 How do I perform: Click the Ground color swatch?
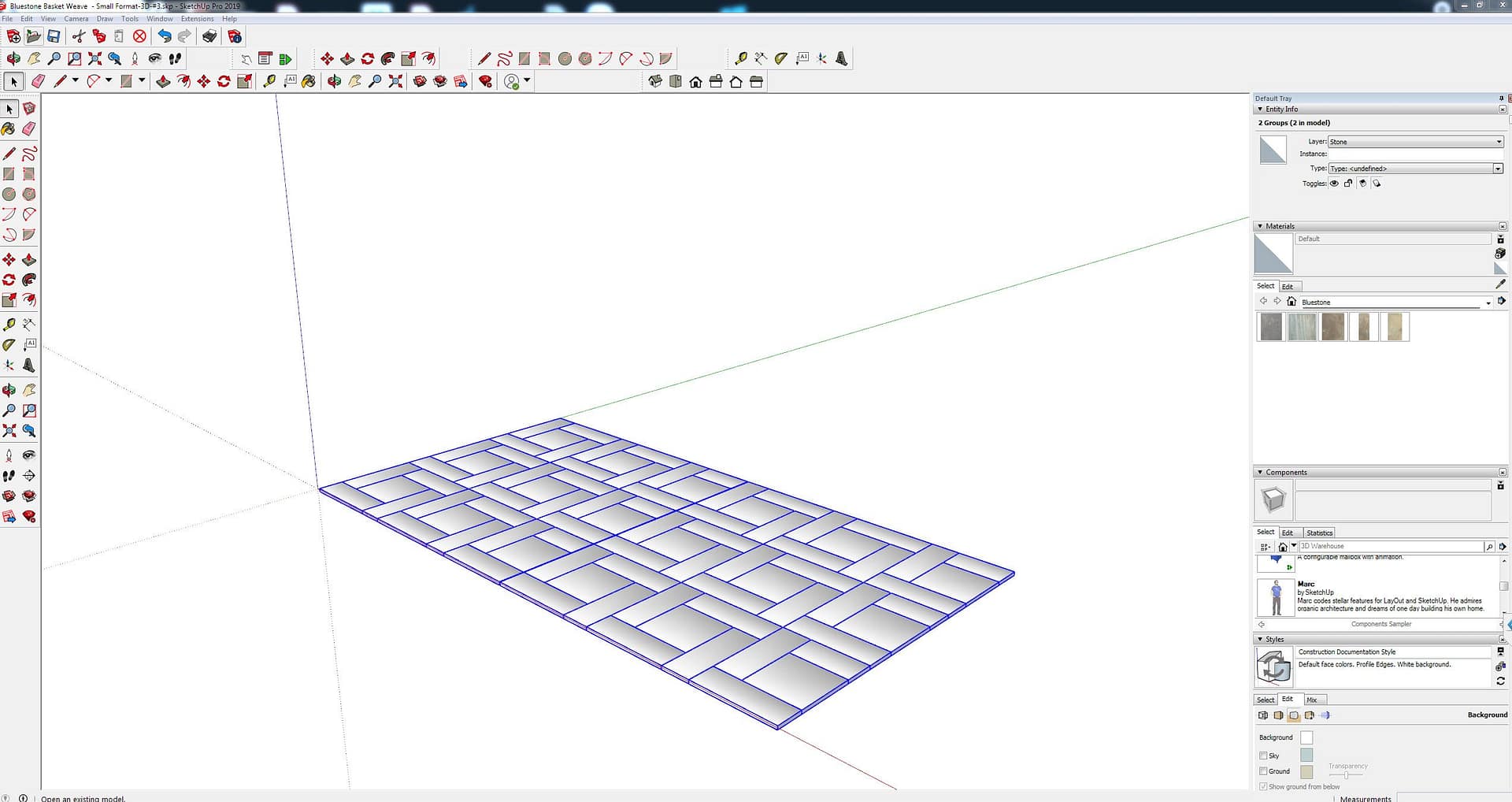[x=1306, y=772]
